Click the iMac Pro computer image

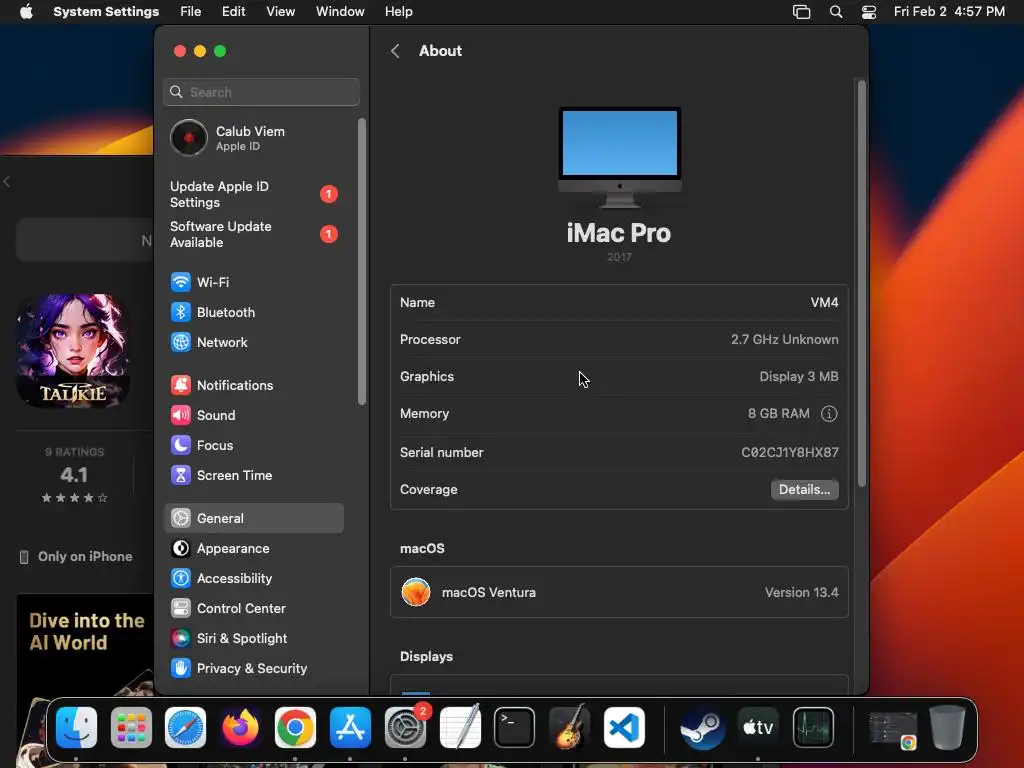click(x=620, y=157)
